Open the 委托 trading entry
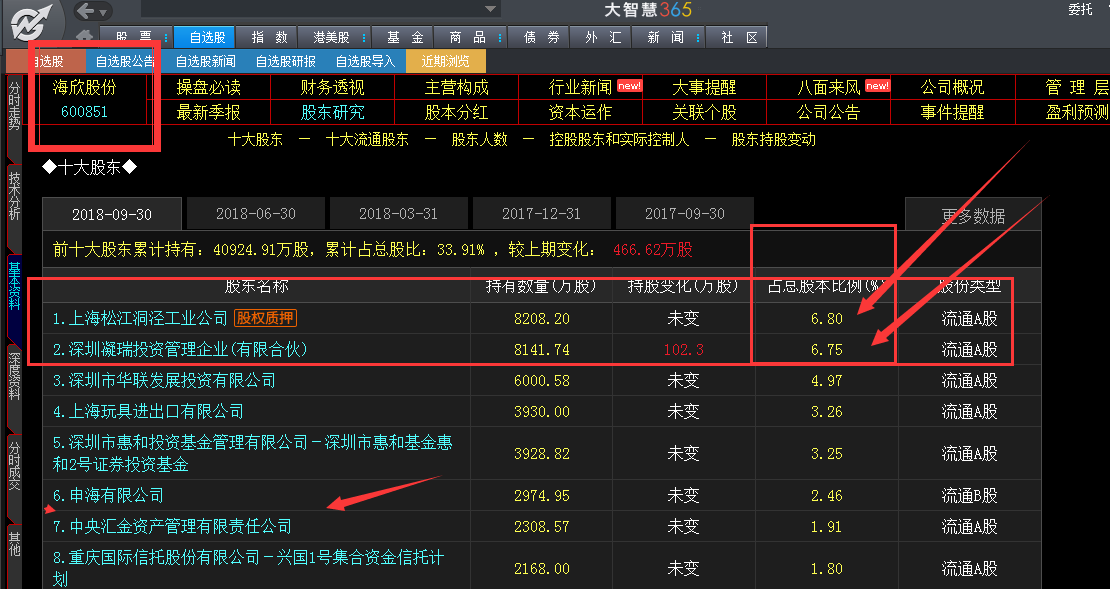 (x=1080, y=9)
